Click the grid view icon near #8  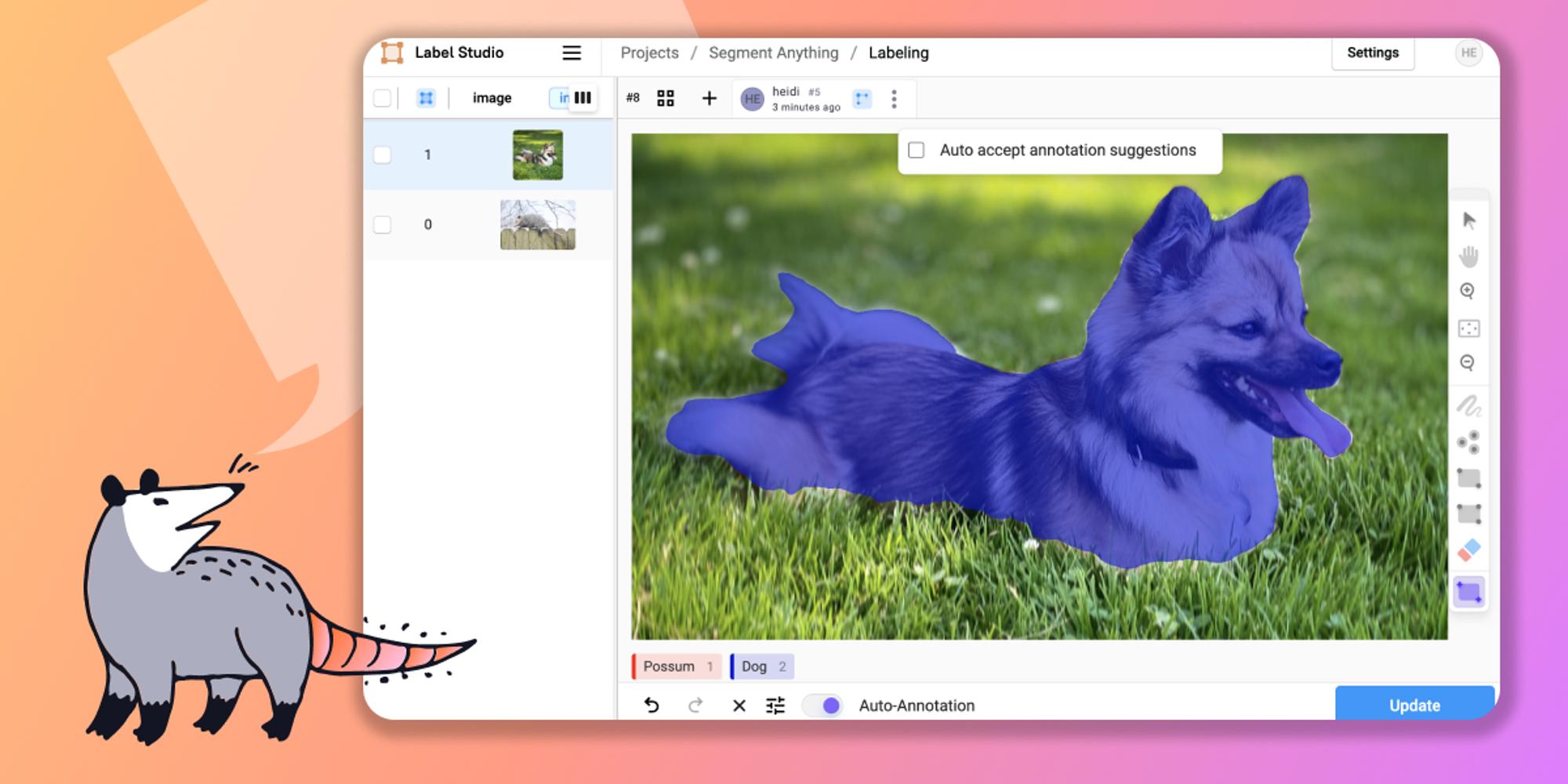(666, 98)
